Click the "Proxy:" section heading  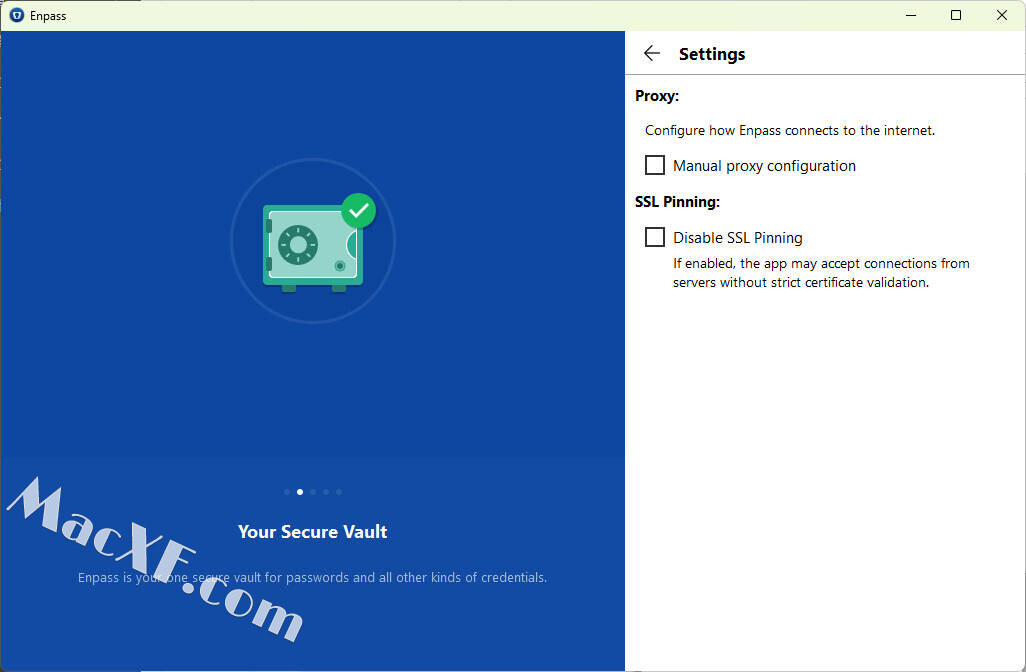click(657, 96)
